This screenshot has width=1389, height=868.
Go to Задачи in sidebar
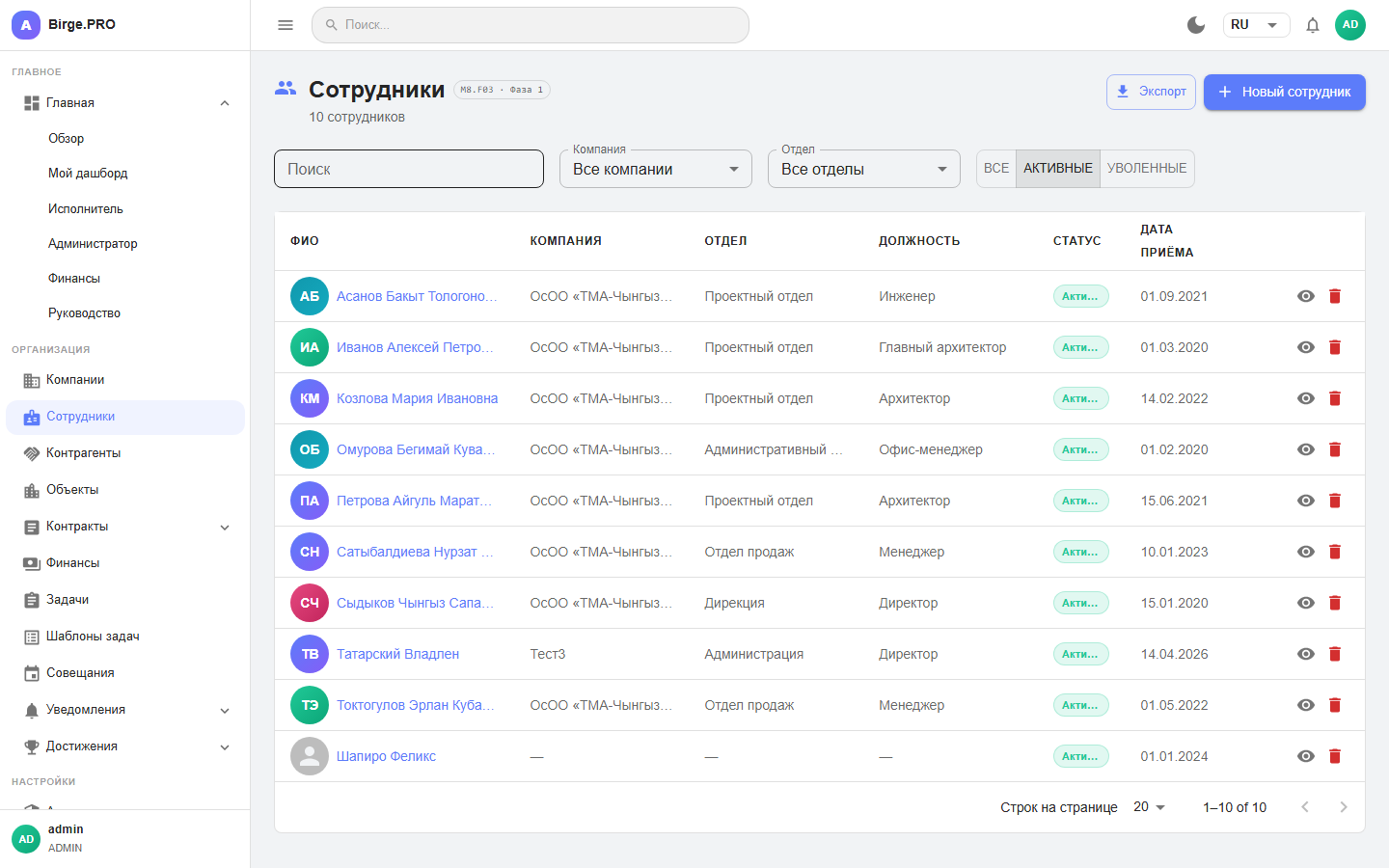tap(68, 600)
